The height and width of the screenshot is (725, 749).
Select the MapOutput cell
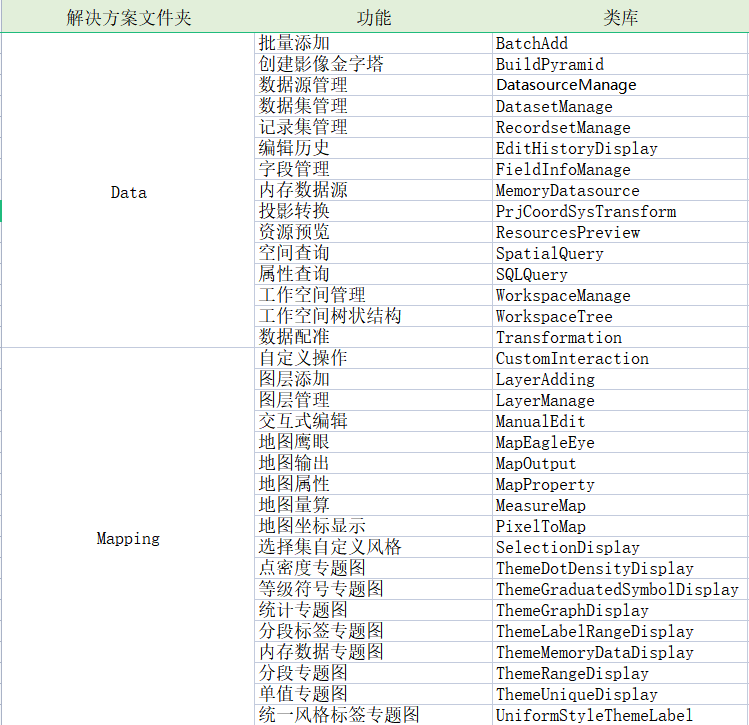click(x=620, y=464)
